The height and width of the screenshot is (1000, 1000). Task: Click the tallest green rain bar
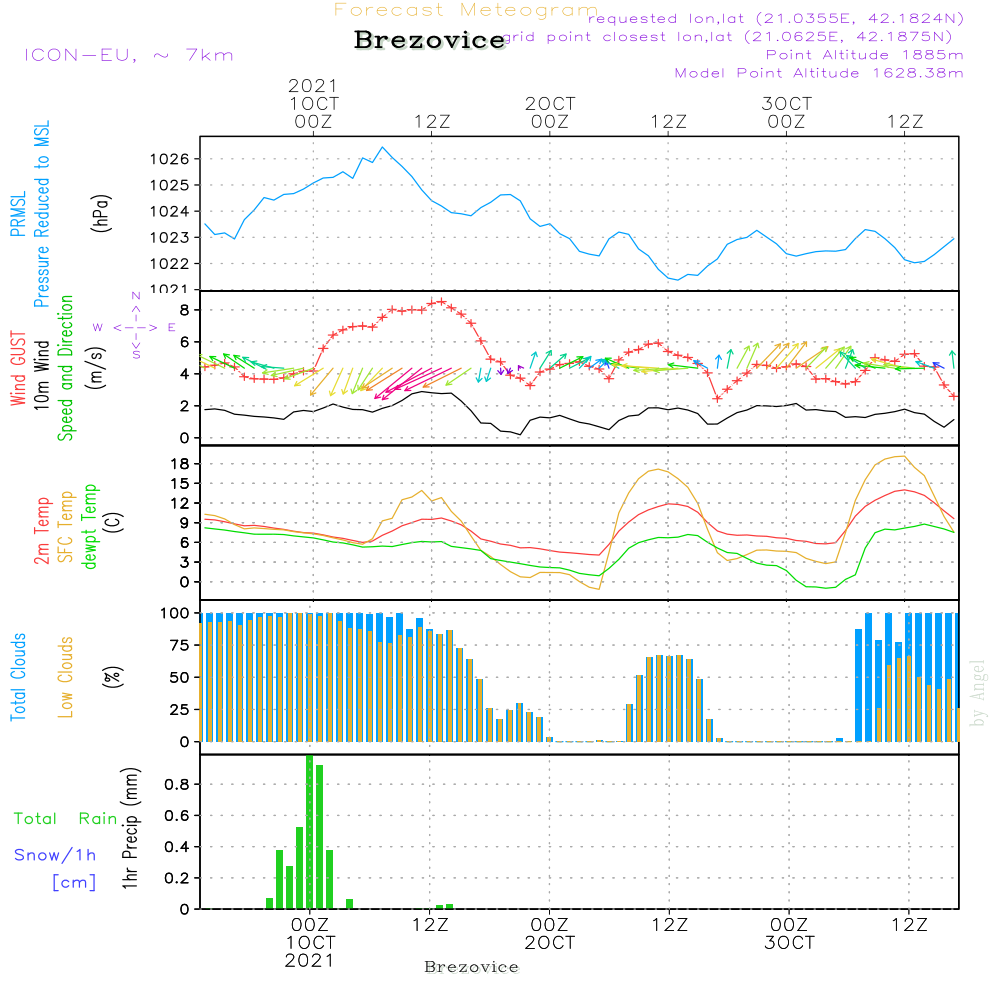point(309,832)
